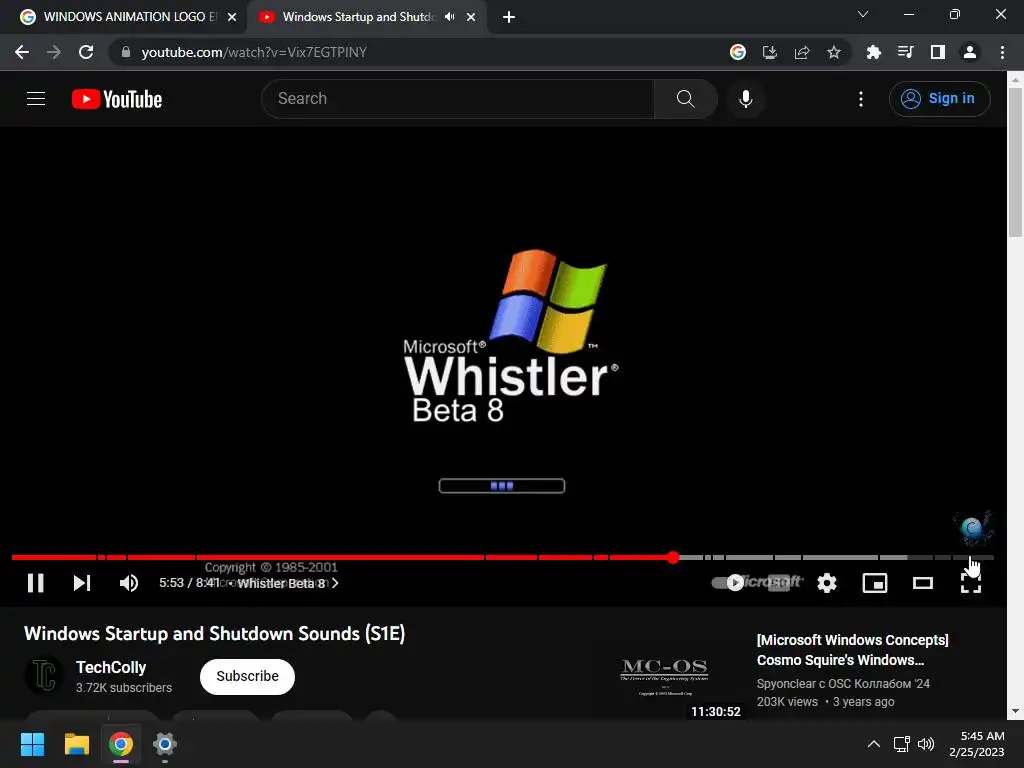Viewport: 1024px width, 768px height.
Task: Click the YouTube address bar URL
Action: tap(254, 52)
